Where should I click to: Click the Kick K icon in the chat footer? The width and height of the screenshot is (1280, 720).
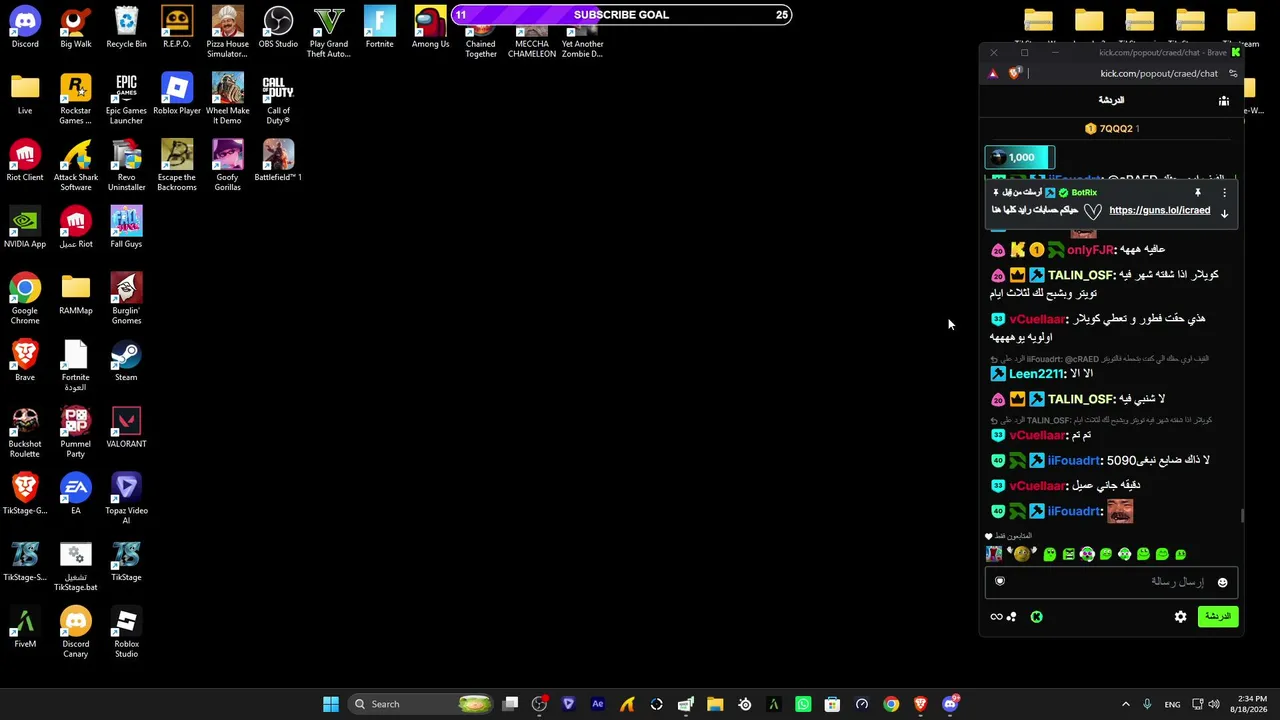click(1037, 617)
